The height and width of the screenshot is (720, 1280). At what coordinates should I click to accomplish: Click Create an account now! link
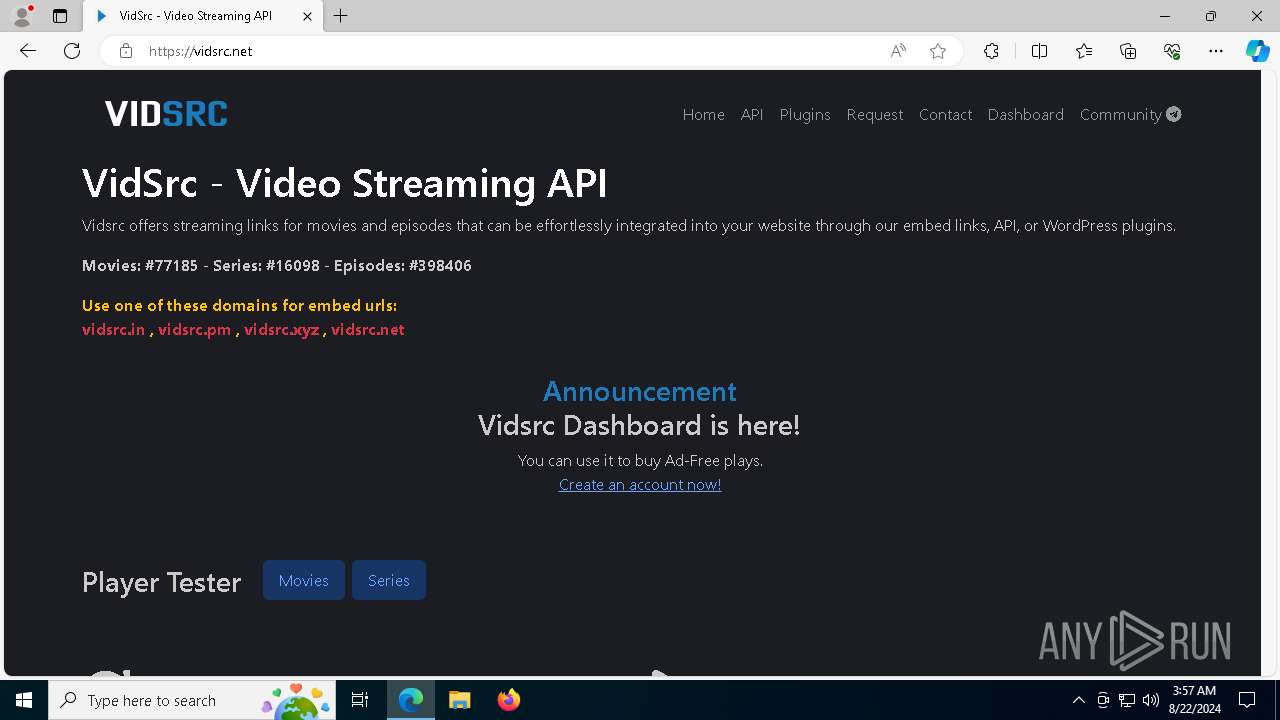coord(640,485)
